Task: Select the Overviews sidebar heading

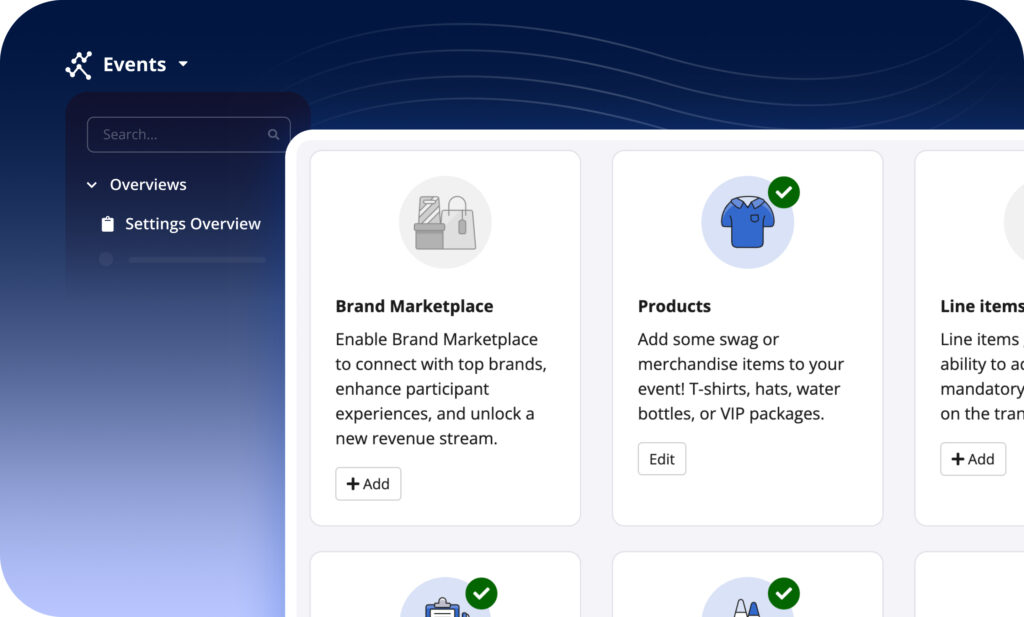Action: (148, 185)
